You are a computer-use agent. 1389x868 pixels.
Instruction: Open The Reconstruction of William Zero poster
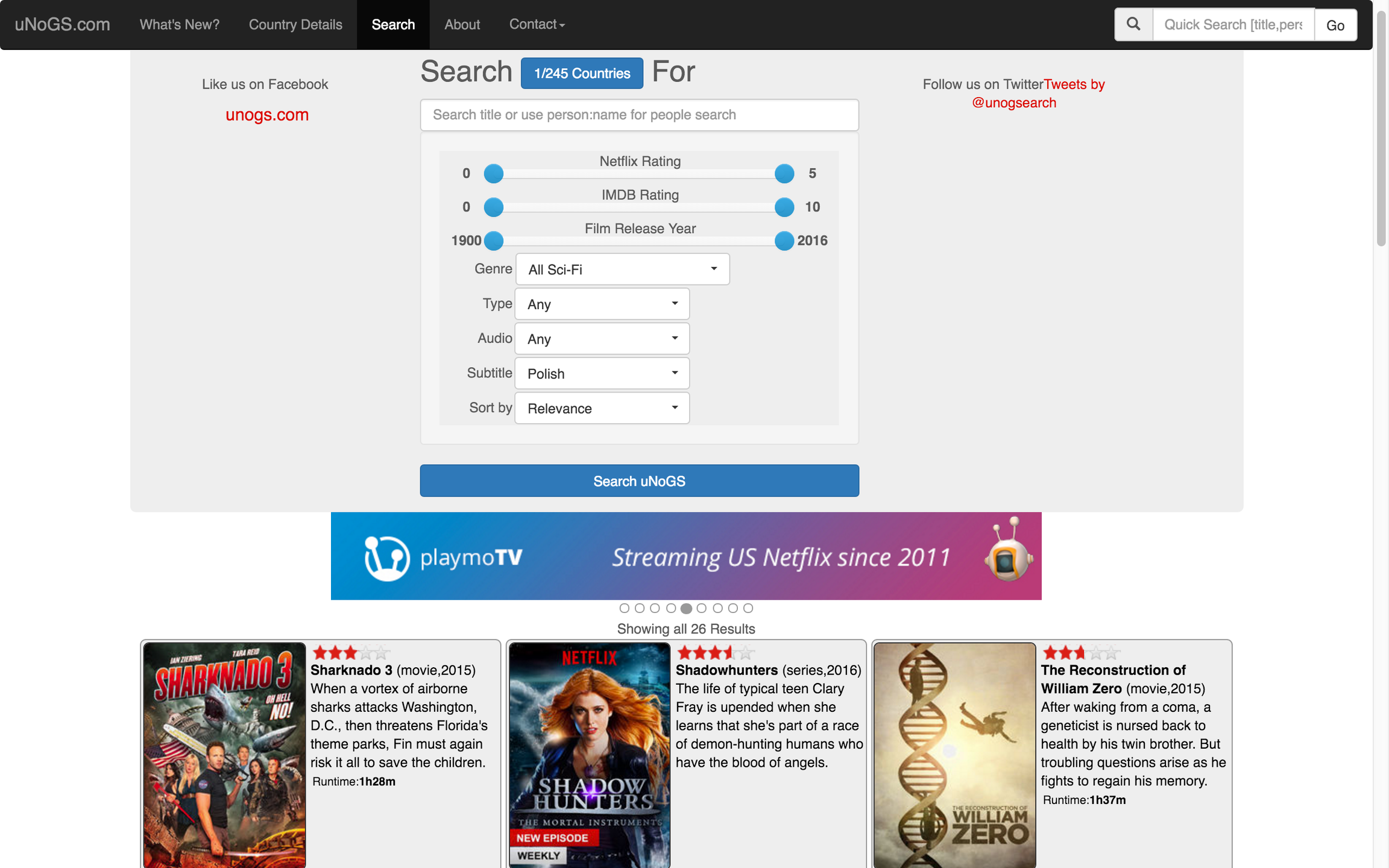pyautogui.click(x=955, y=755)
